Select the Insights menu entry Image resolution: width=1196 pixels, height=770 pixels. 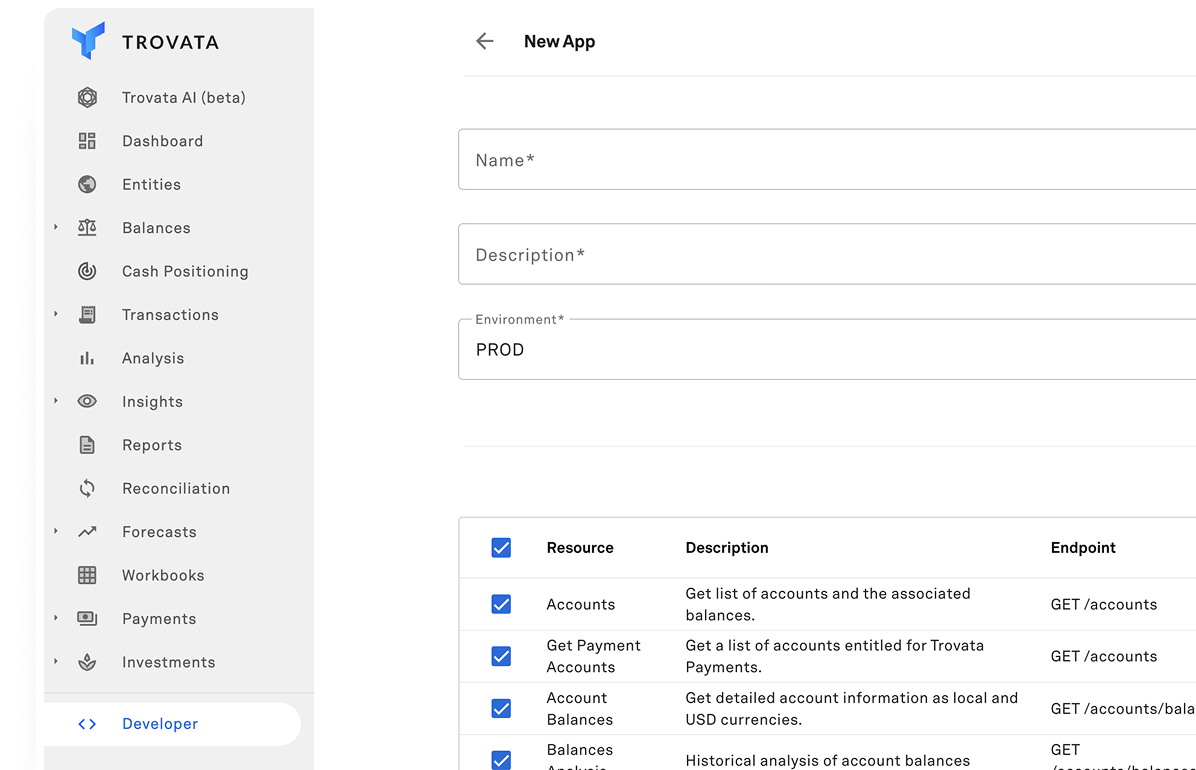152,401
